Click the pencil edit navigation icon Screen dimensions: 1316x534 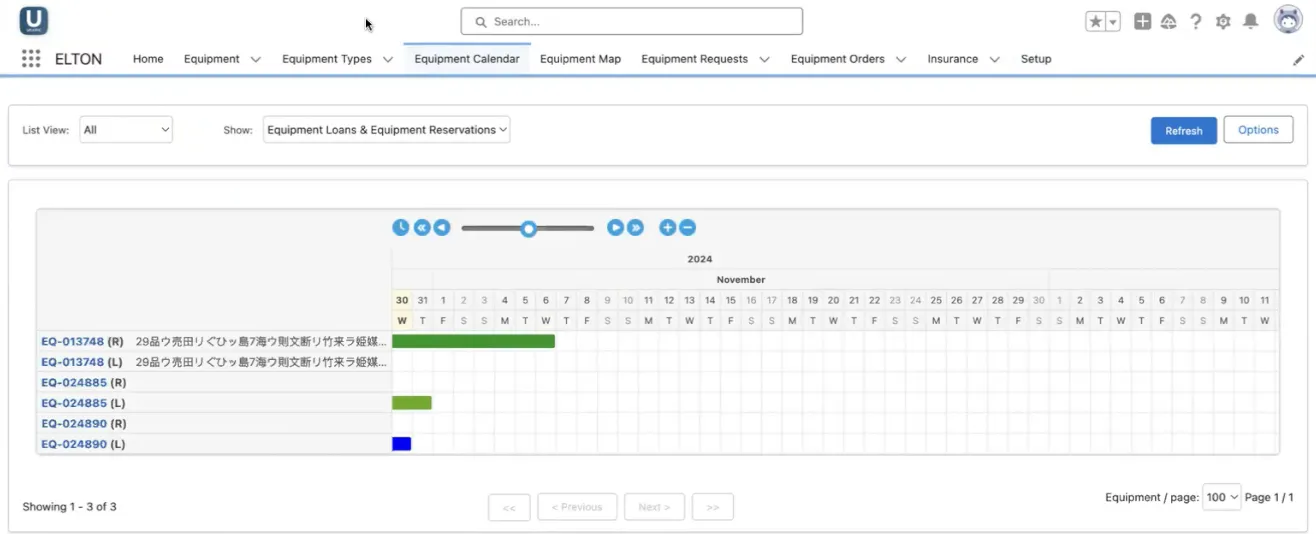tap(1298, 60)
